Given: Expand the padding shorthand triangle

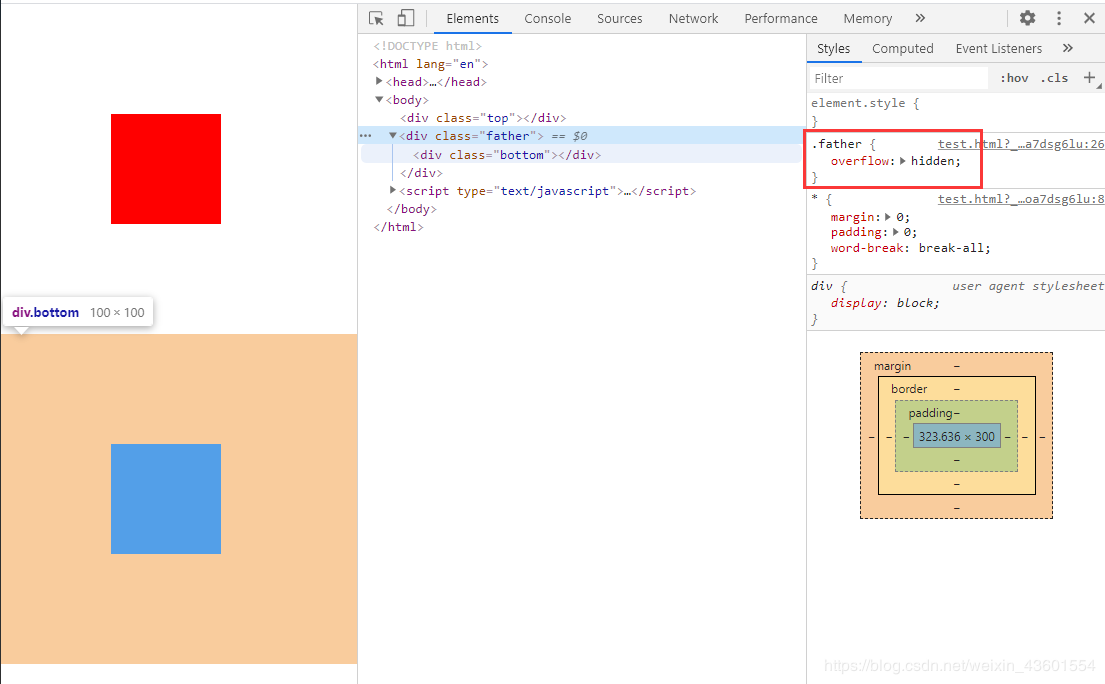Looking at the screenshot, I should coord(896,232).
